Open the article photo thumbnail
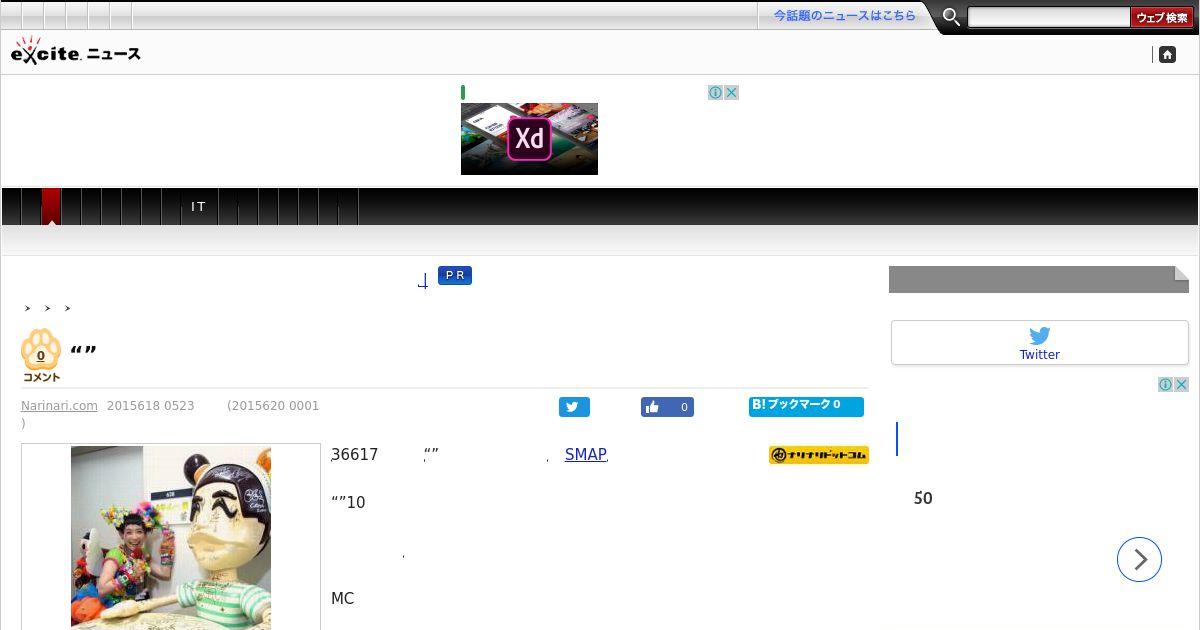 [171, 538]
